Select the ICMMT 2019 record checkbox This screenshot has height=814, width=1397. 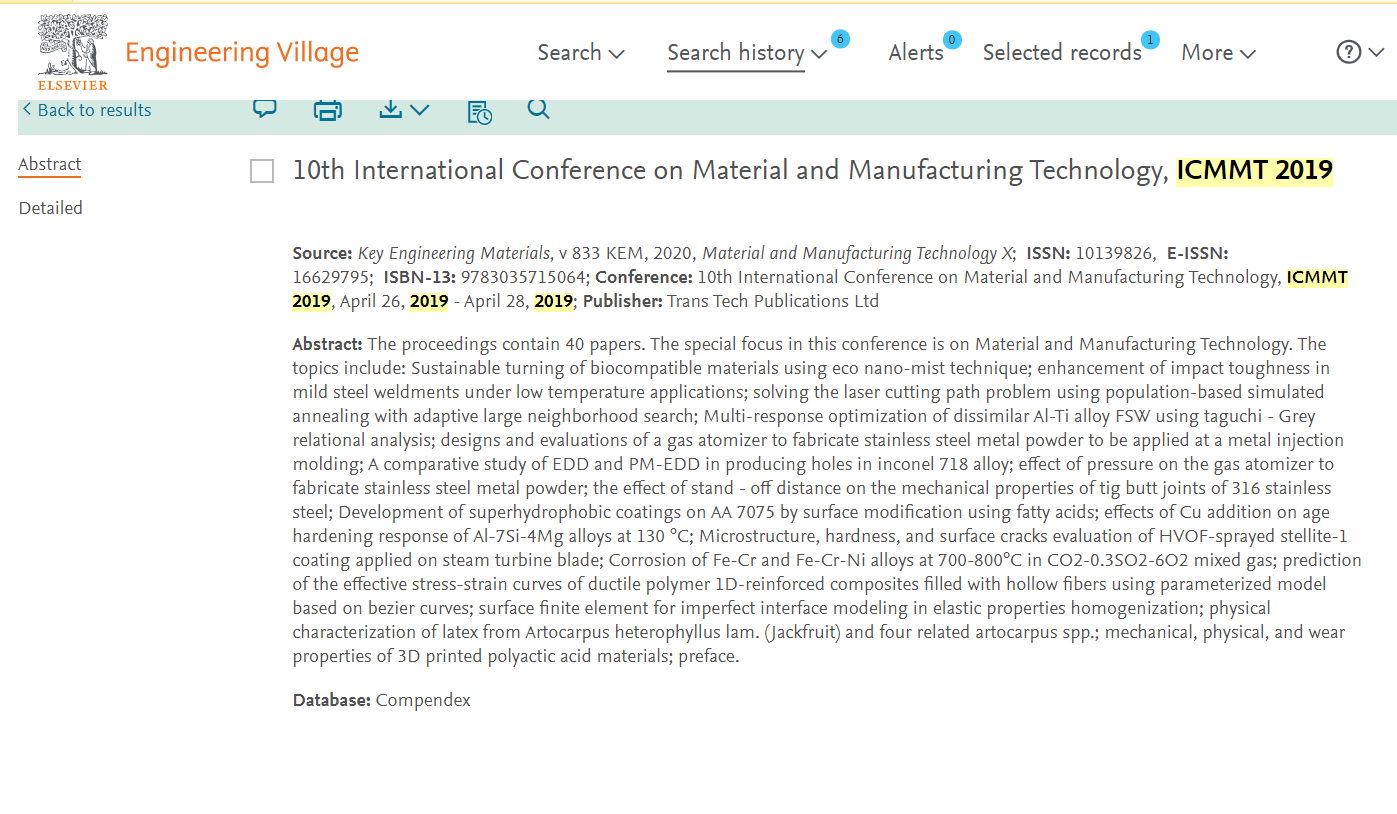(x=262, y=172)
